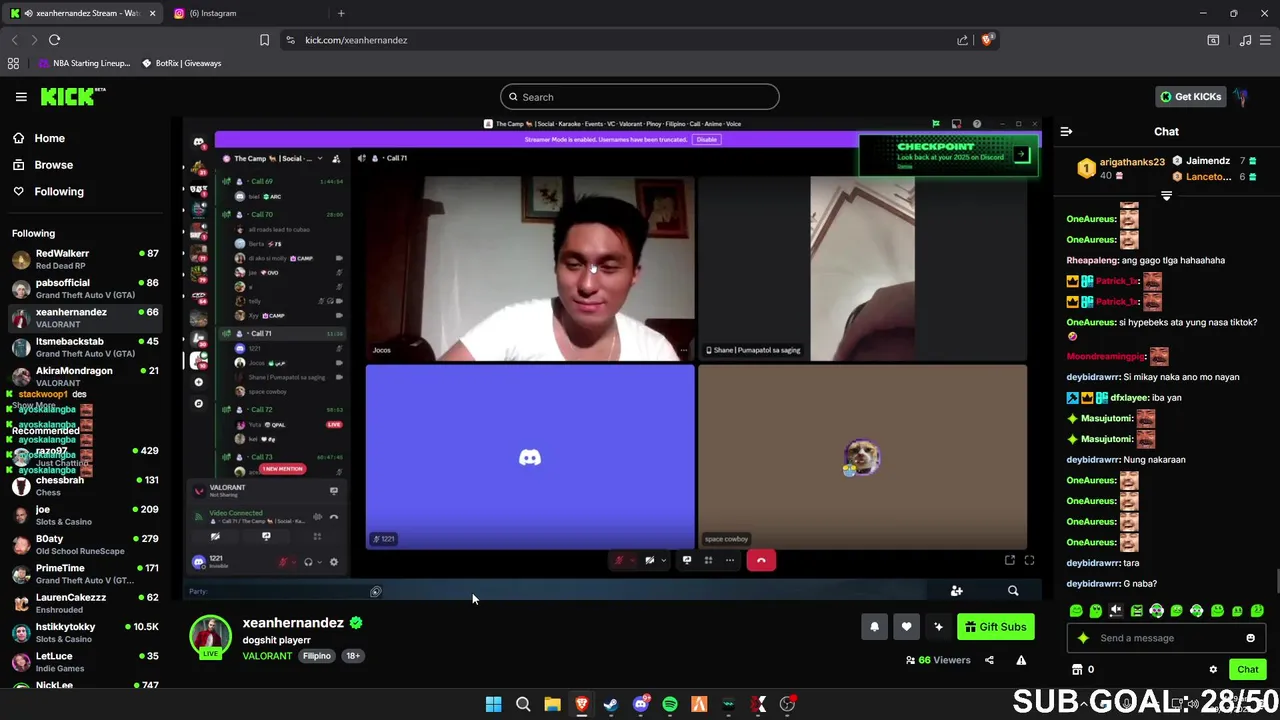Open hstikkytokky recommended channel
This screenshot has height=720, width=1280.
(85, 632)
